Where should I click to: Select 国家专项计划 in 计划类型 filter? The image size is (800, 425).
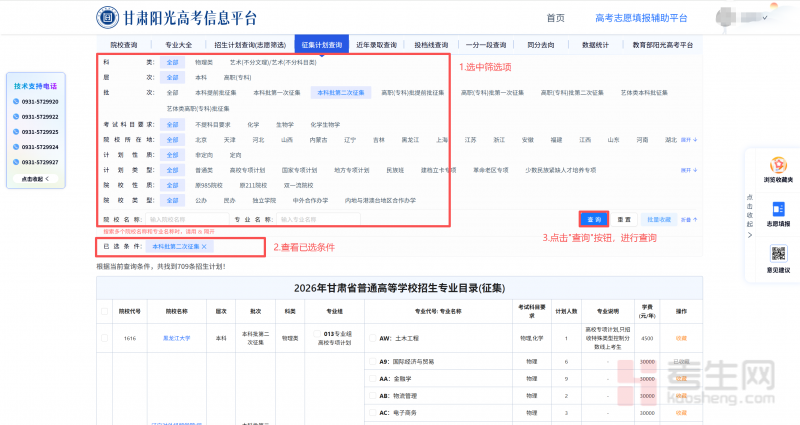point(299,170)
